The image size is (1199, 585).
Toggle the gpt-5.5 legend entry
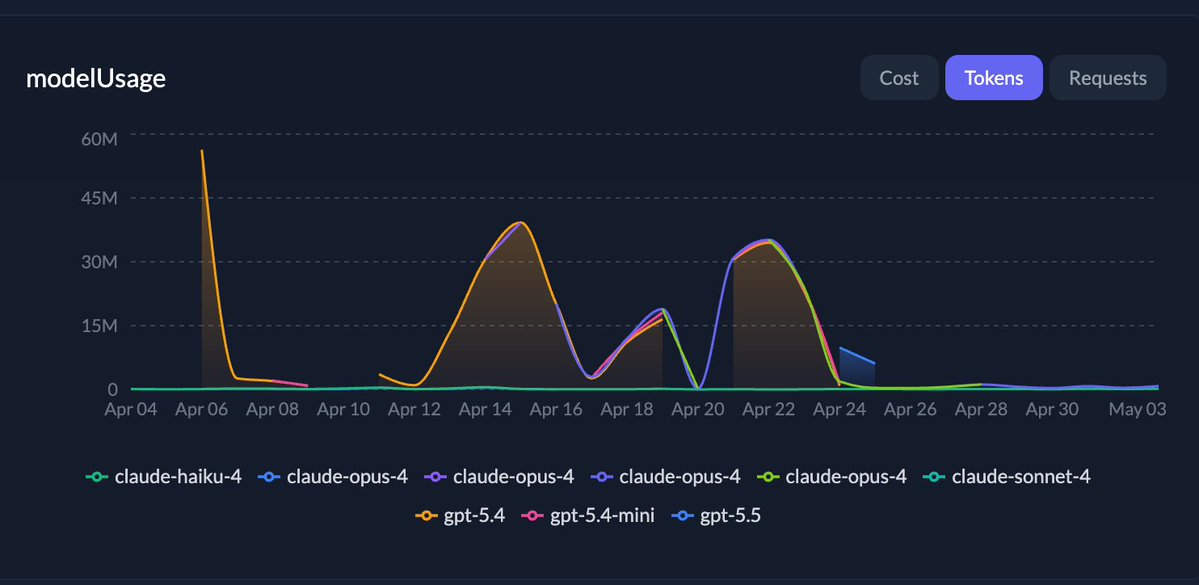(716, 516)
